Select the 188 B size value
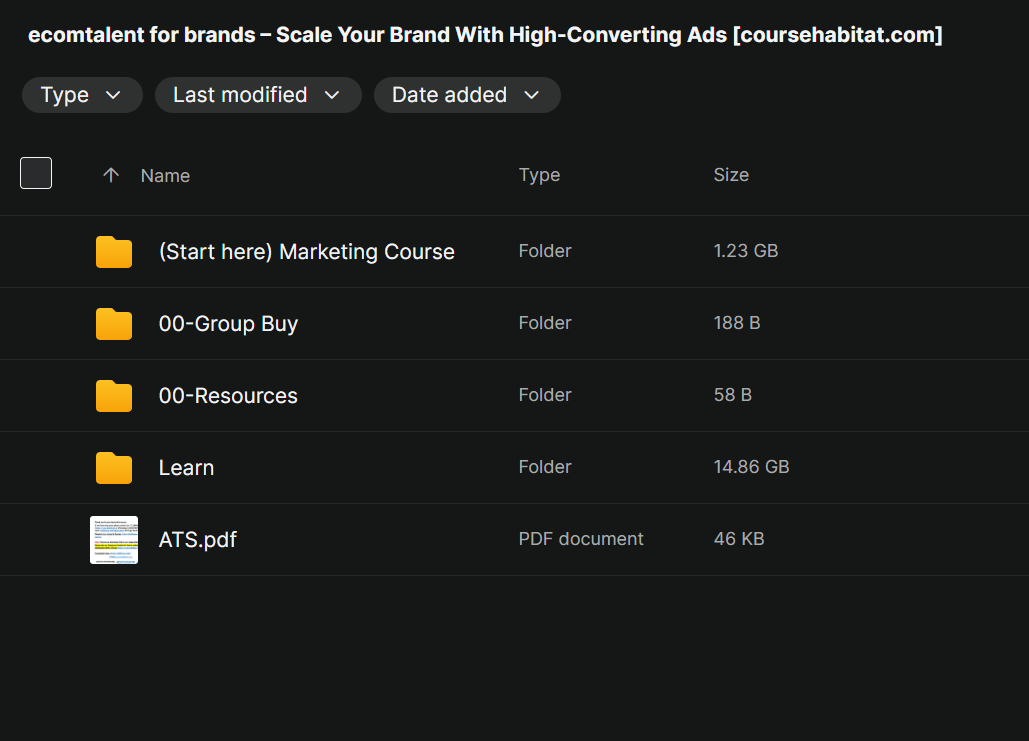The image size is (1029, 741). [737, 324]
